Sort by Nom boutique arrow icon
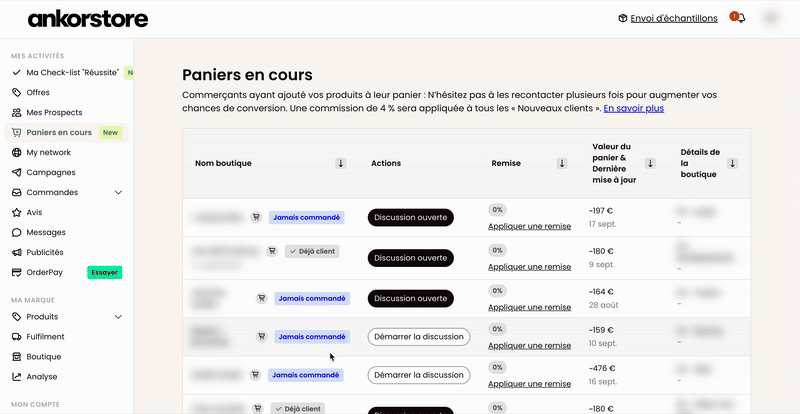This screenshot has width=800, height=414. tap(341, 163)
